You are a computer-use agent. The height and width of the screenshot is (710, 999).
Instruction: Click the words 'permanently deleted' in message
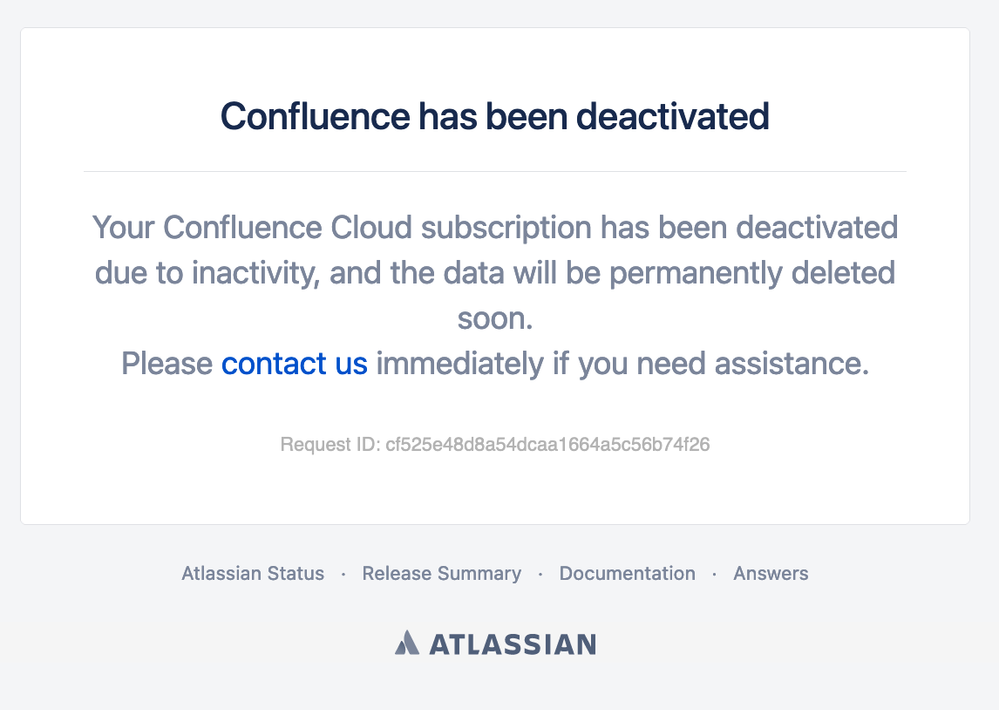point(752,273)
